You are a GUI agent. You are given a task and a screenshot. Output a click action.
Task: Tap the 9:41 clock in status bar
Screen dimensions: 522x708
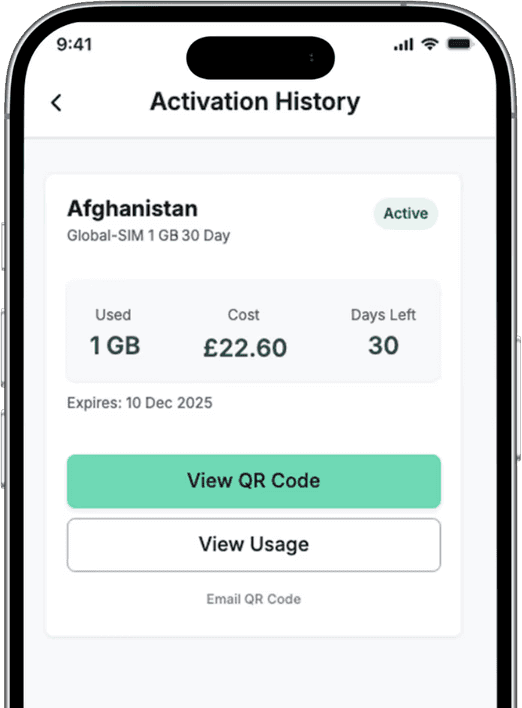tap(74, 44)
